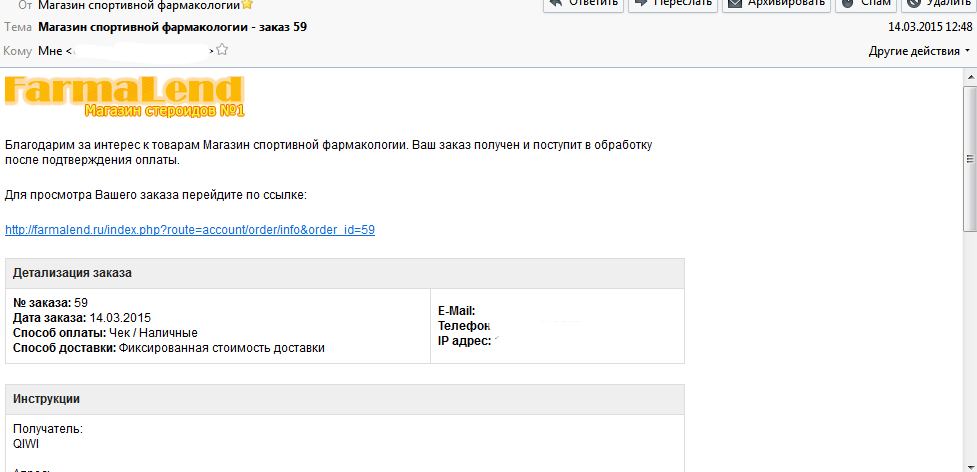The image size is (977, 472).
Task: Toggle the empty star next to recipient
Action: coord(222,49)
